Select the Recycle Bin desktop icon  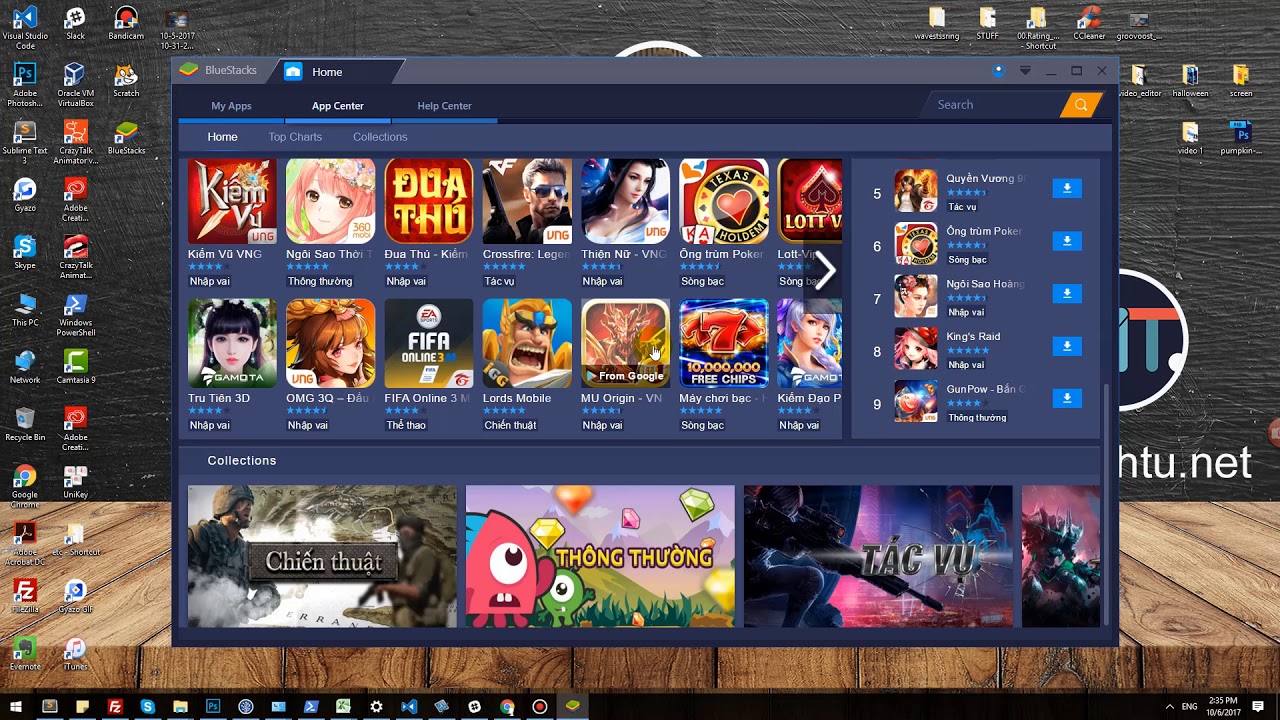(x=25, y=424)
